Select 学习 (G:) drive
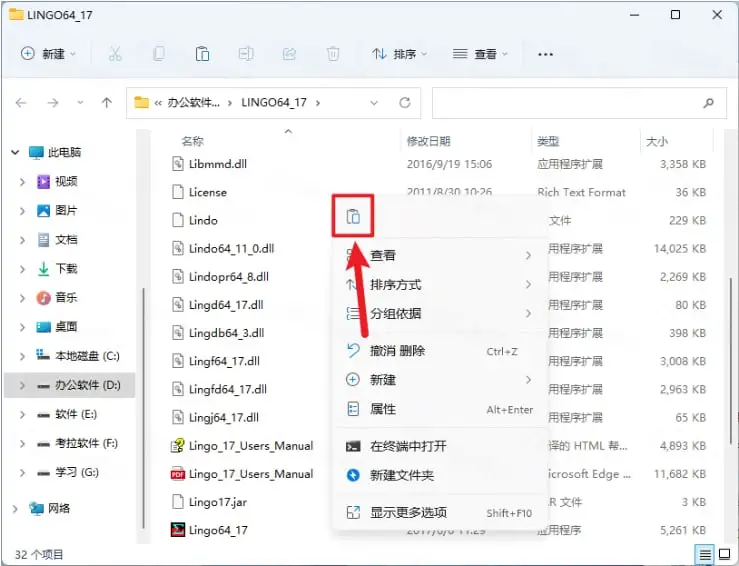The height and width of the screenshot is (566, 739). click(x=77, y=472)
